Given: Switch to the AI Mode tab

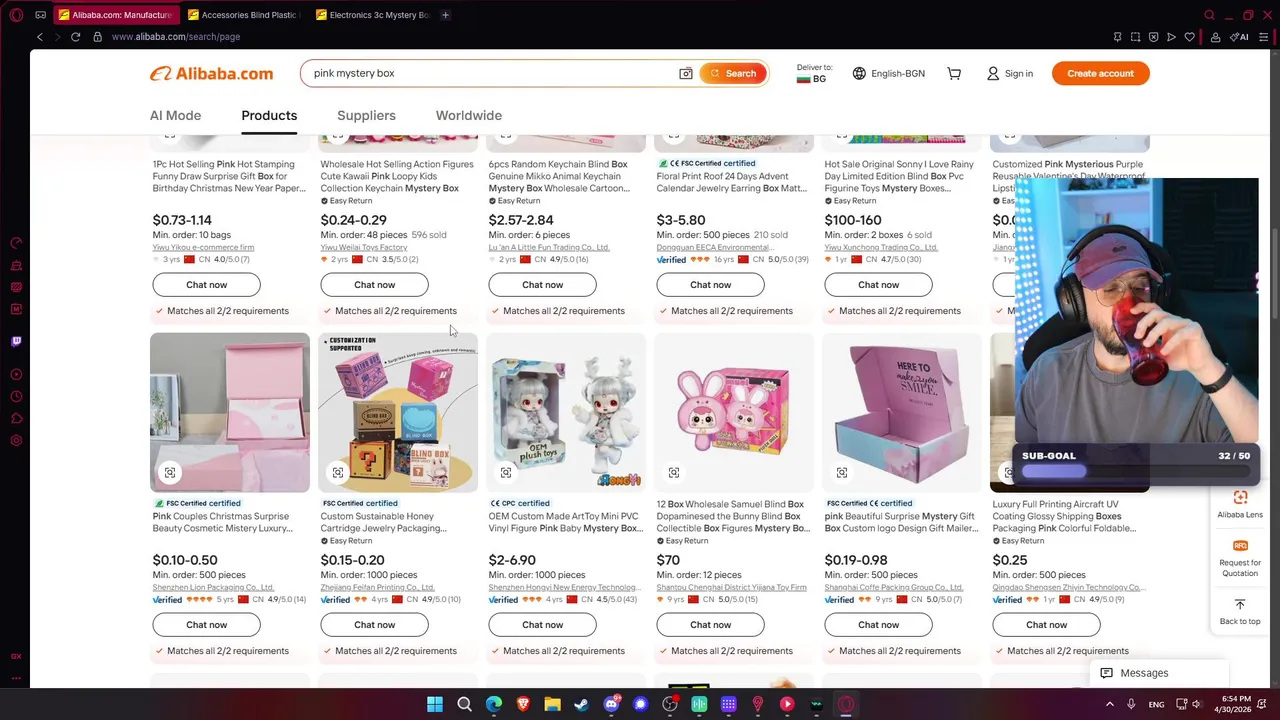Looking at the screenshot, I should tap(175, 115).
